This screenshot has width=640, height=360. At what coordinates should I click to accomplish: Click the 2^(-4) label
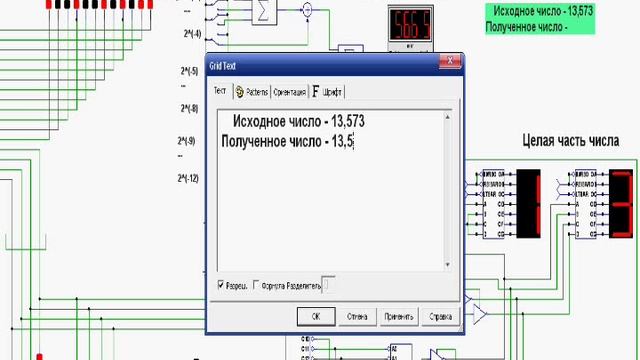coord(192,33)
